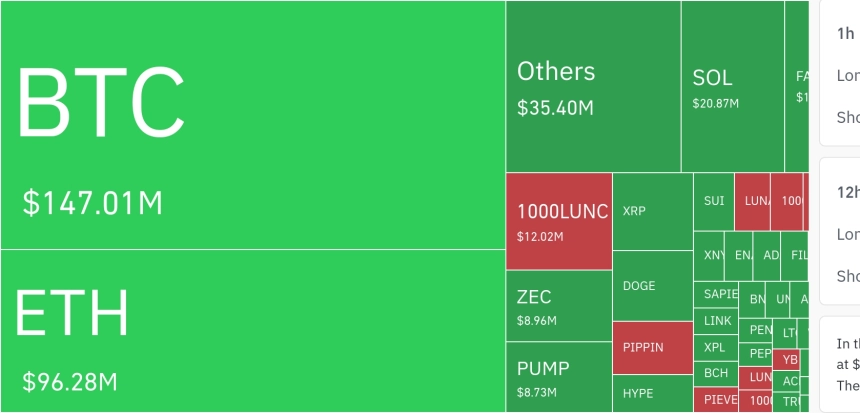This screenshot has height=413, width=860.
Task: Click the DOGE tile
Action: (652, 286)
